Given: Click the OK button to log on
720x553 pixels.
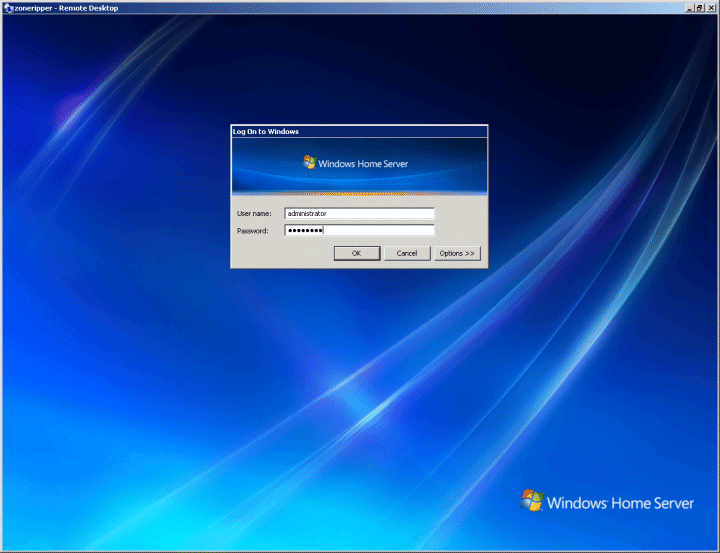Looking at the screenshot, I should 357,253.
